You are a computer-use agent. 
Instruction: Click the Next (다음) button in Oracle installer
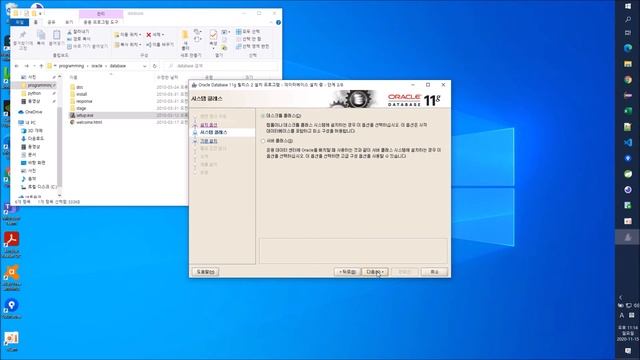point(375,272)
